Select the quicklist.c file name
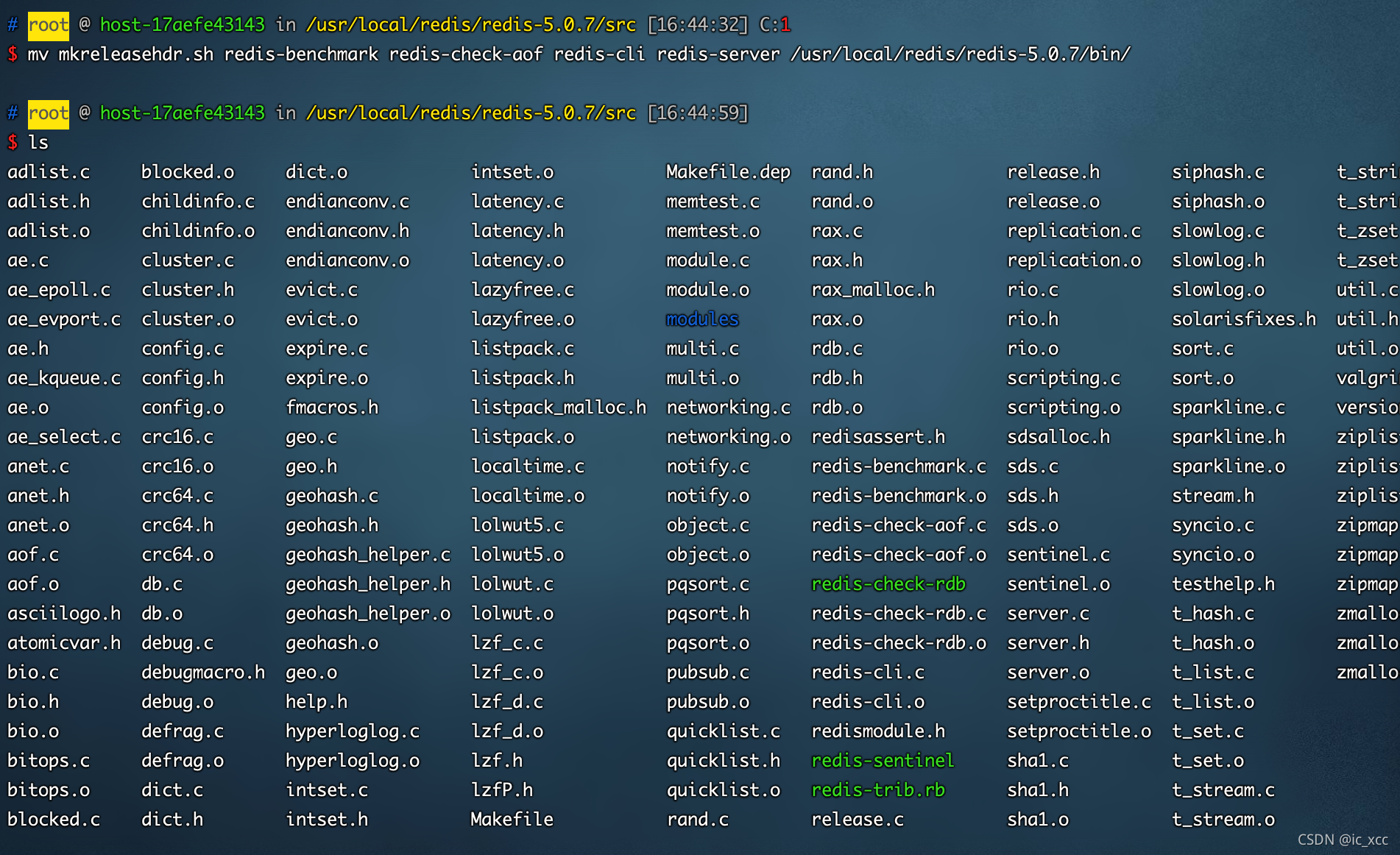This screenshot has height=855, width=1400. [723, 731]
